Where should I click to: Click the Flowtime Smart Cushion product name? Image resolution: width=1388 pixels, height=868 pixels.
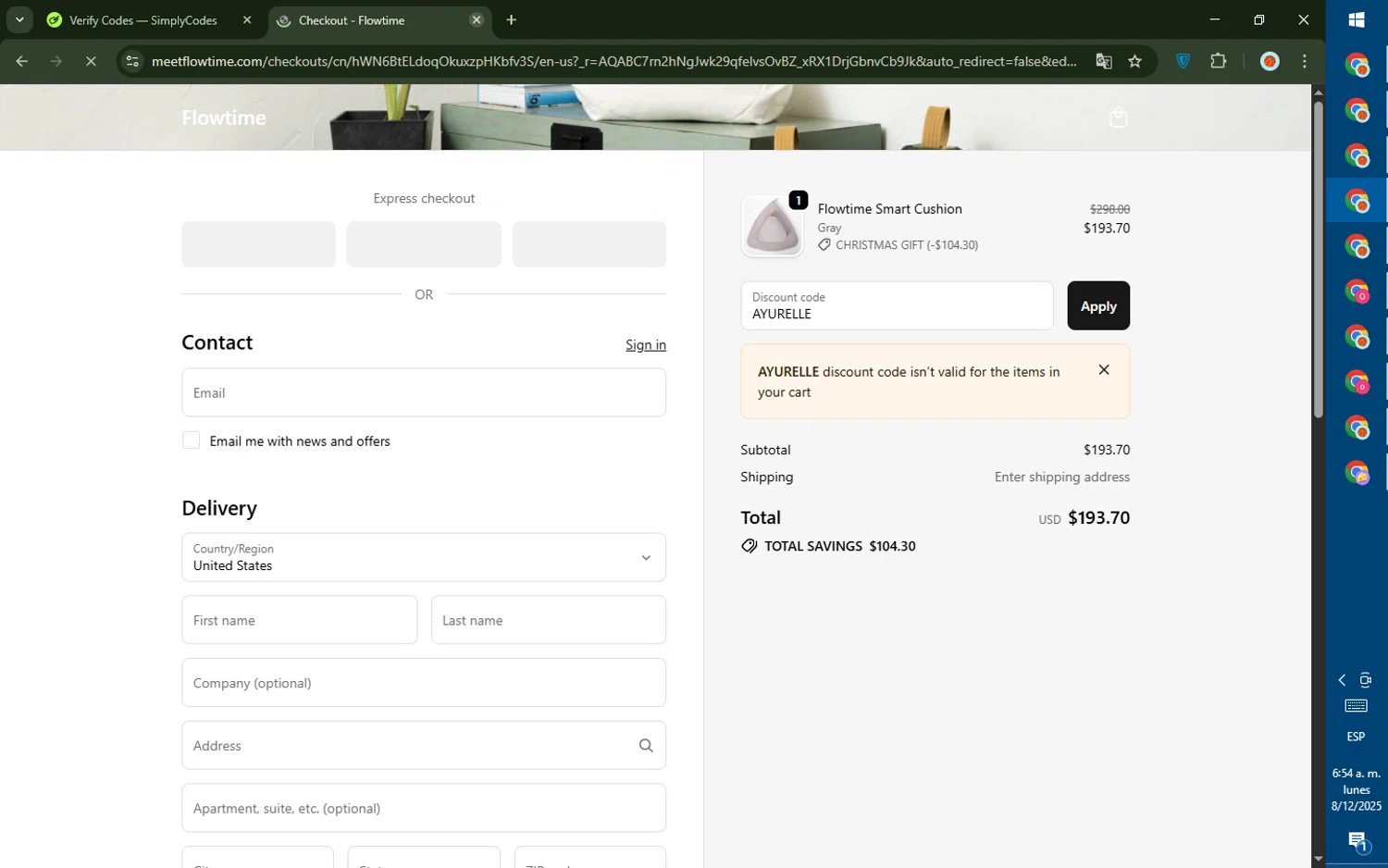click(x=890, y=209)
